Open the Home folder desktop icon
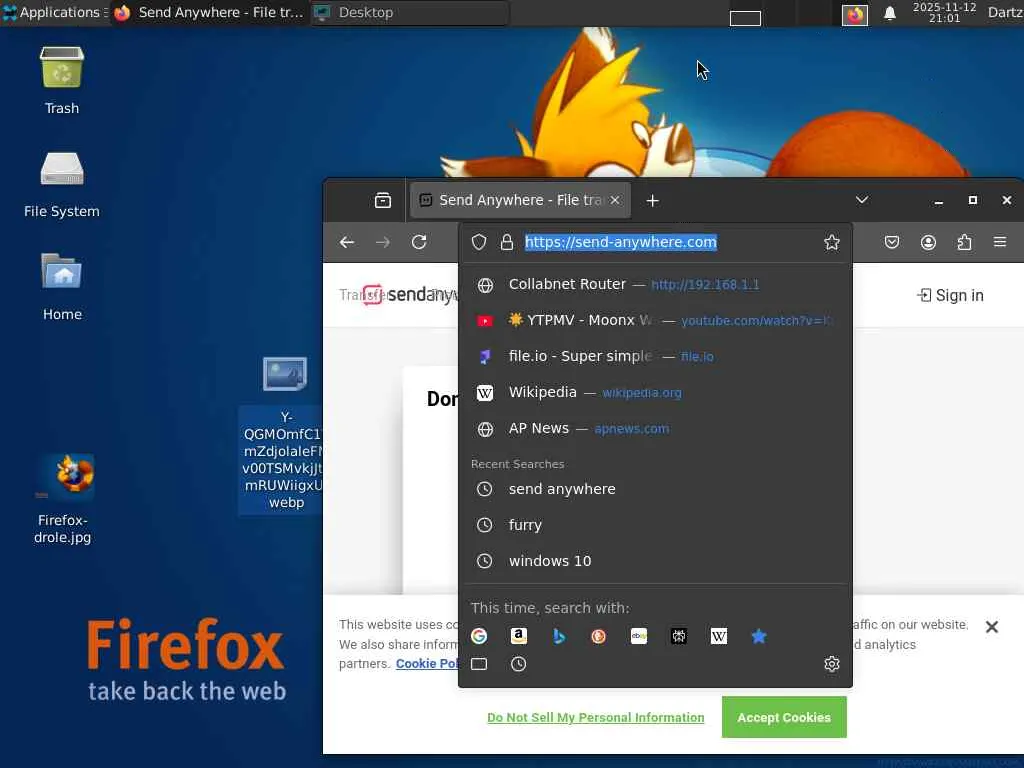Screen dimensions: 1024x768 62,286
